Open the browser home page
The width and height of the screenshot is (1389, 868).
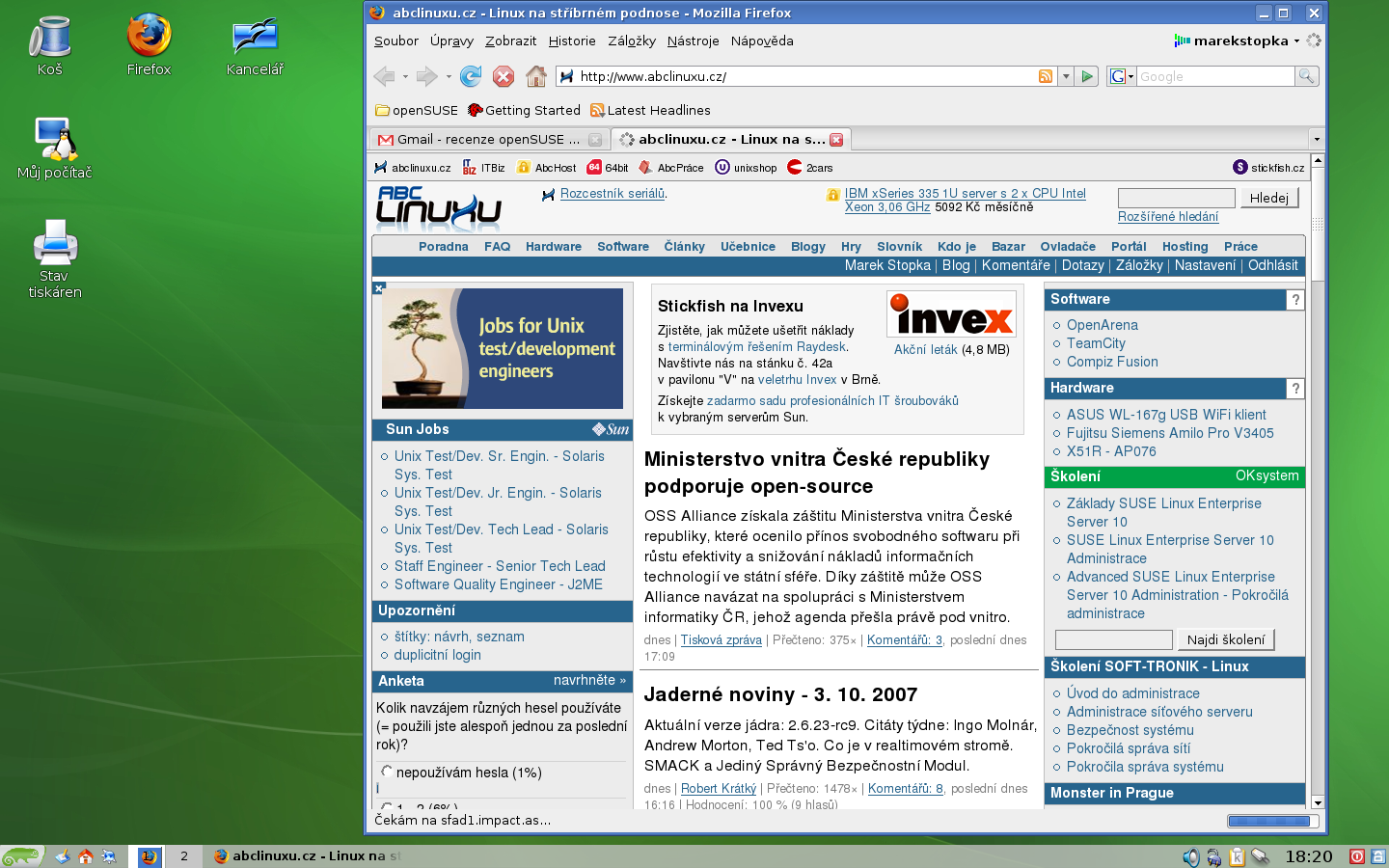click(536, 76)
